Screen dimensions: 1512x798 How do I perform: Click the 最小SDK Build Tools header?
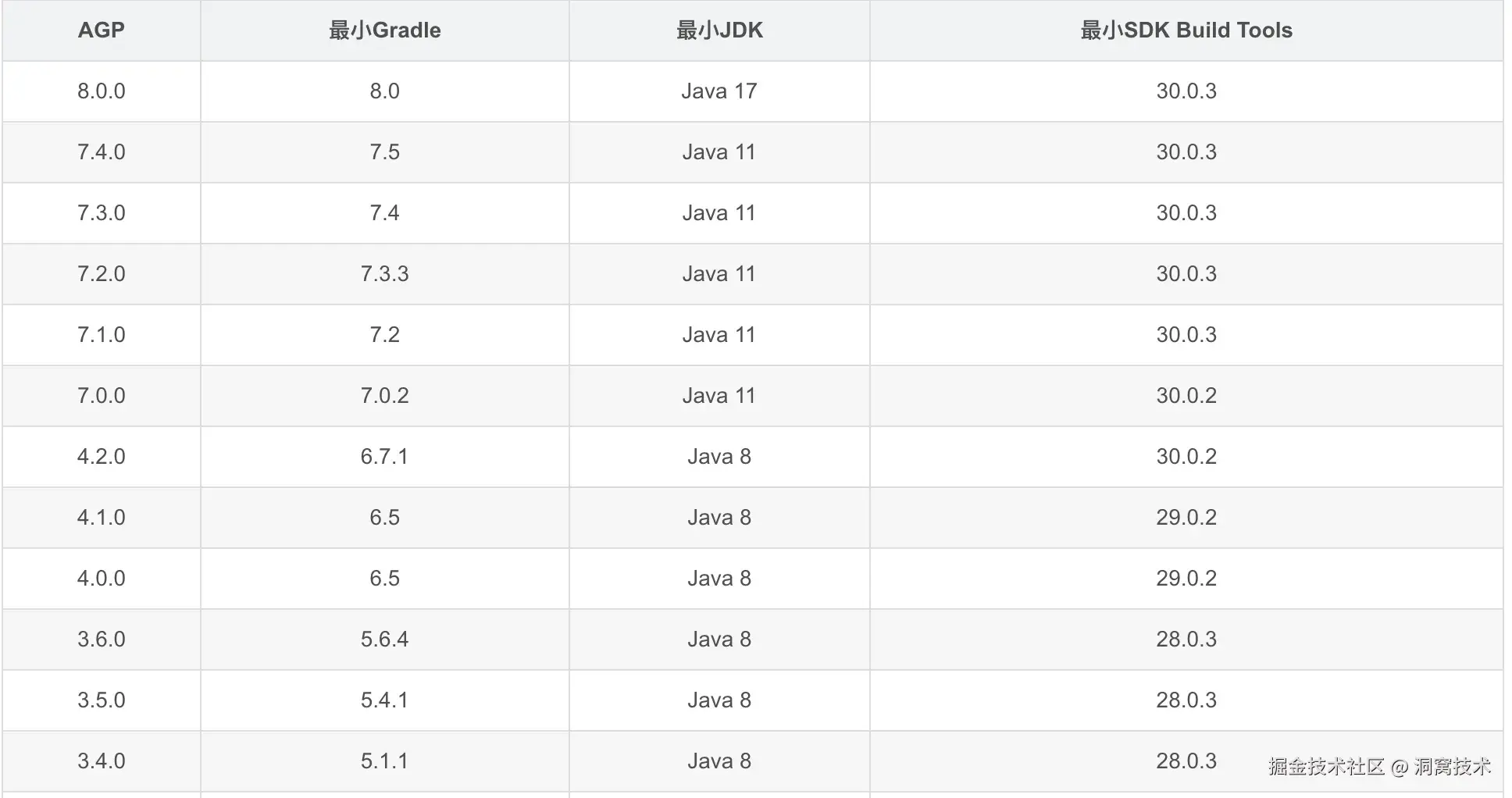click(1186, 30)
